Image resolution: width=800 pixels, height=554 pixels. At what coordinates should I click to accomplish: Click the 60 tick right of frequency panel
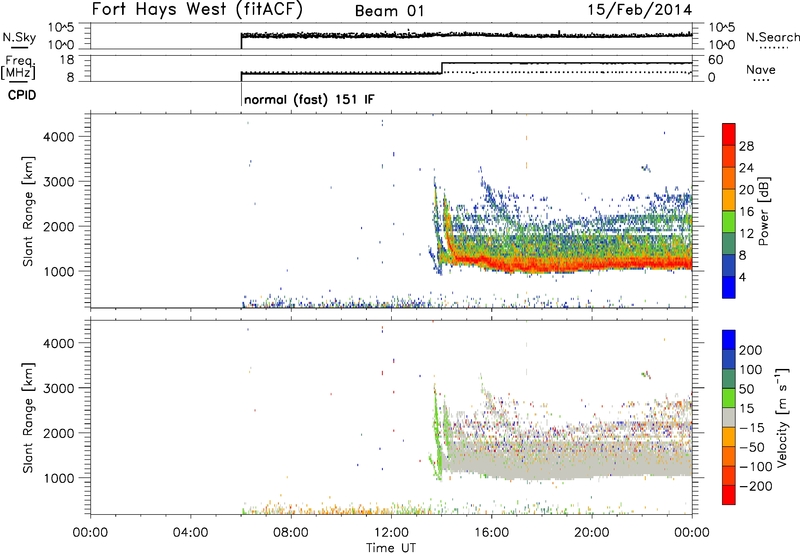coord(716,60)
